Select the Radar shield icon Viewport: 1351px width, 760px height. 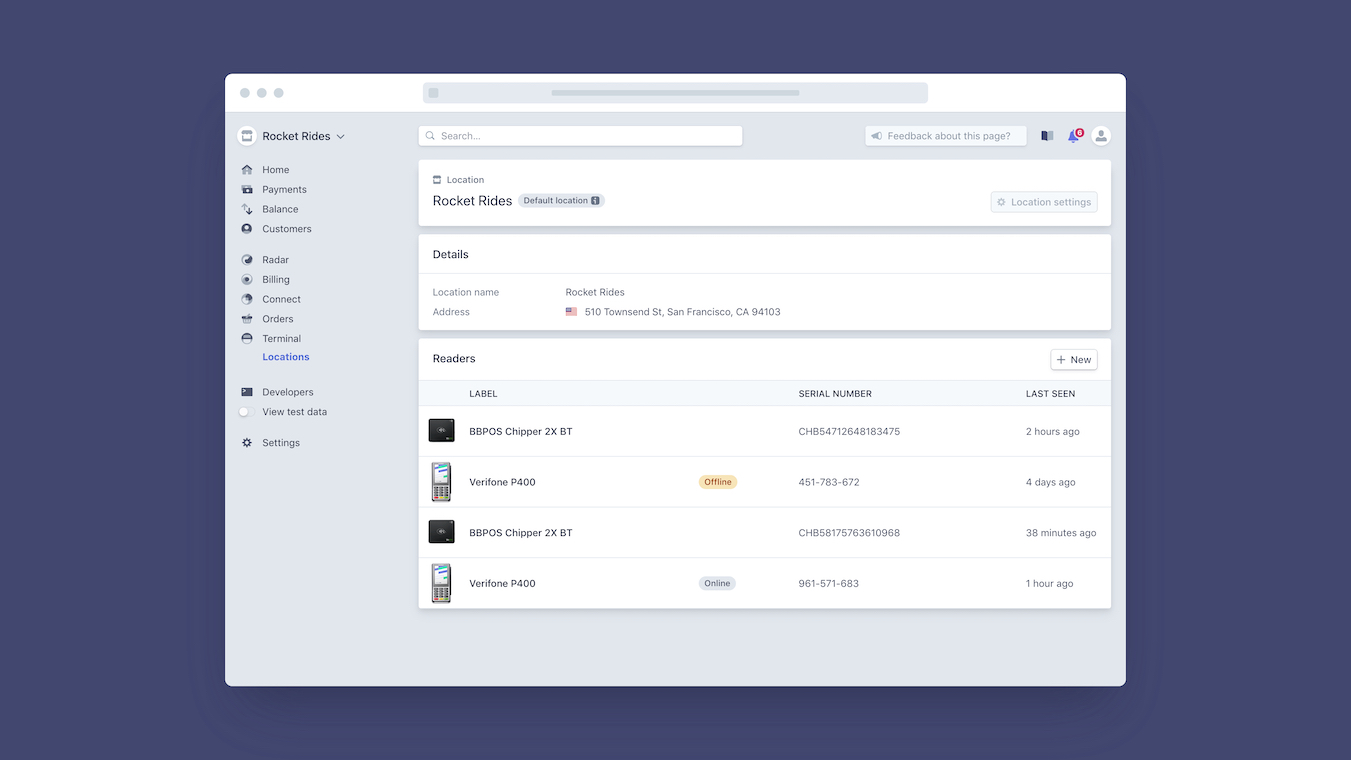pyautogui.click(x=245, y=259)
